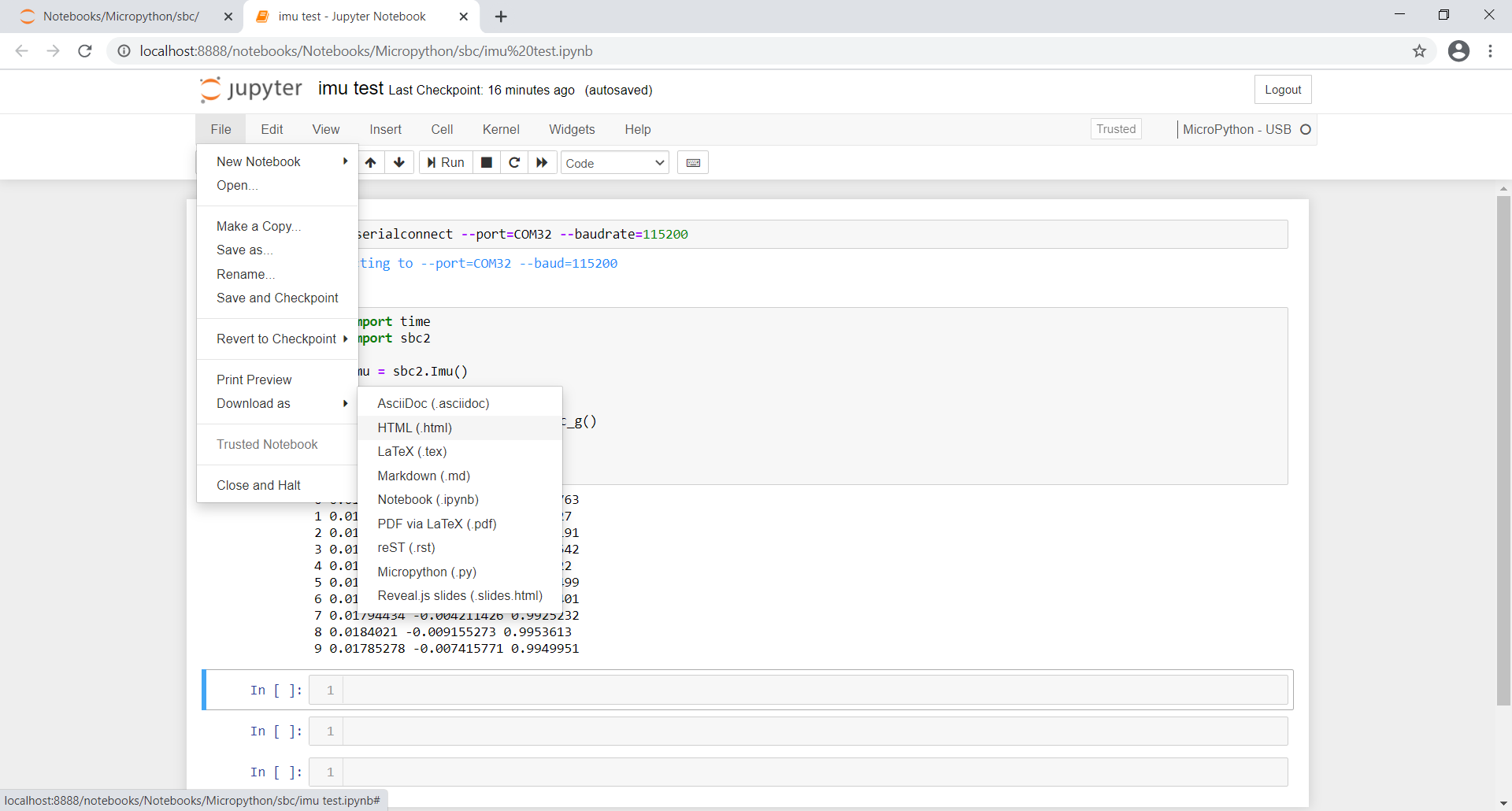
Task: Switch to Notebooks/Micropython/sbc browser tab
Action: pyautogui.click(x=121, y=17)
